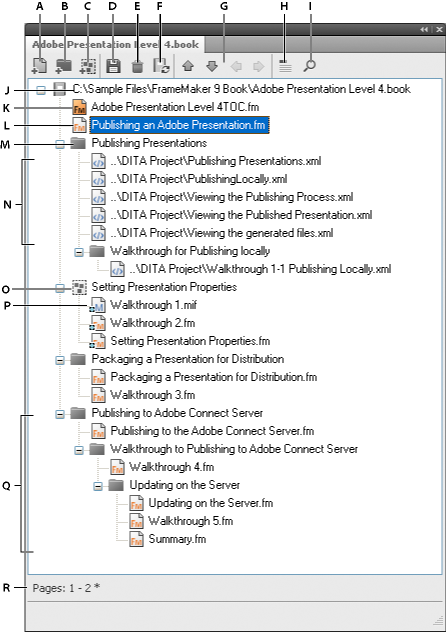Click the Display Heading Text lines icon

pyautogui.click(x=285, y=67)
